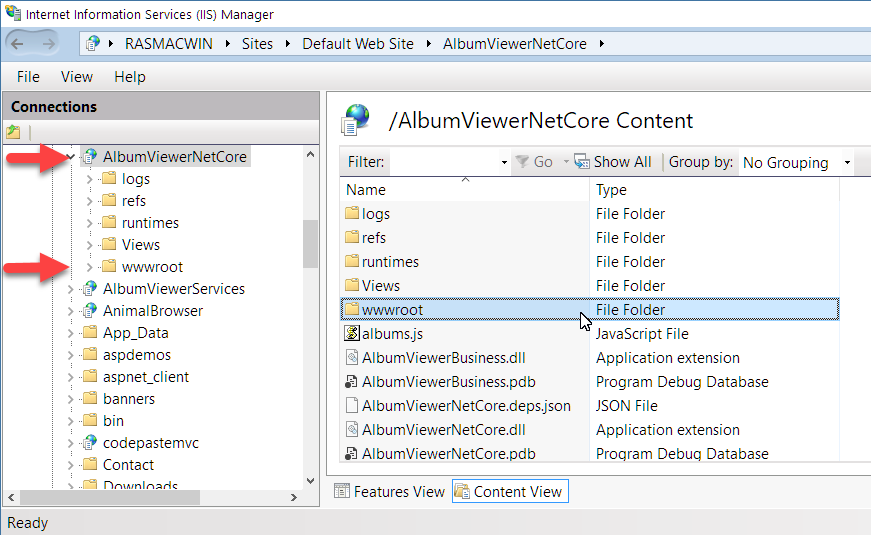
Task: Open the File menu
Action: pyautogui.click(x=28, y=77)
